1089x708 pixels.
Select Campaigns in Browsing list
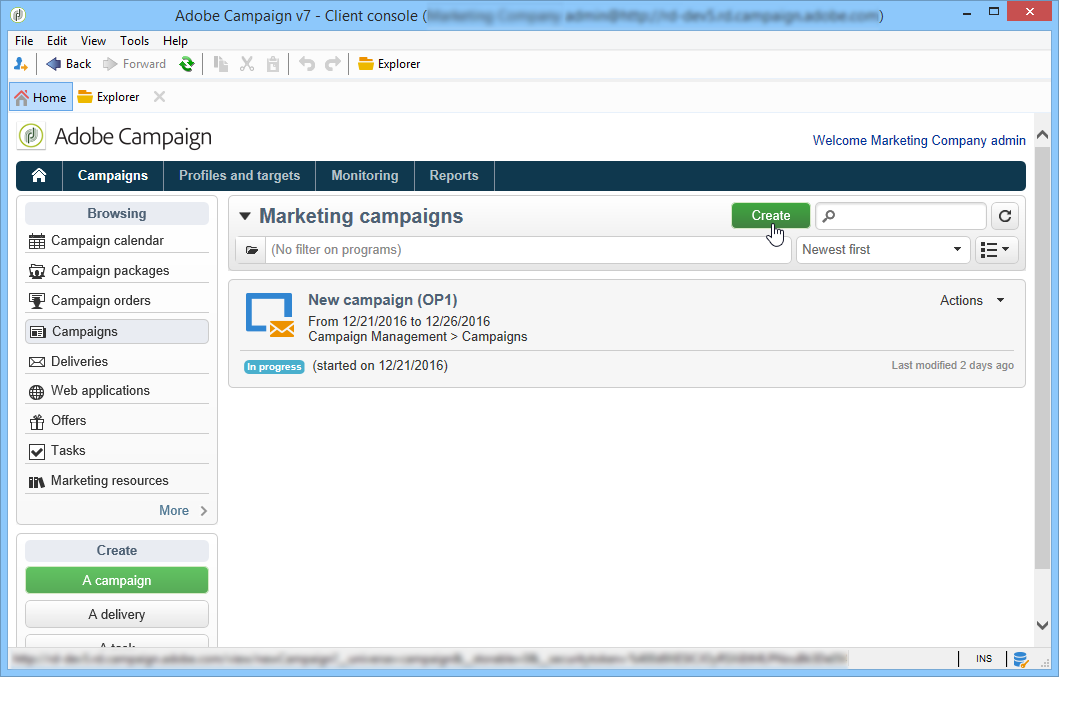(117, 331)
